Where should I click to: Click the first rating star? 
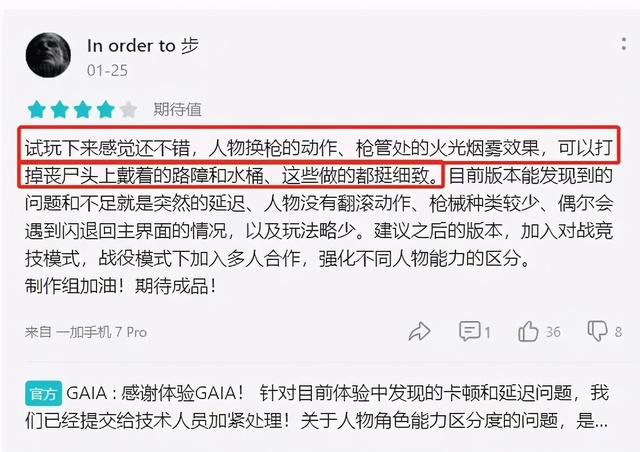point(36,109)
